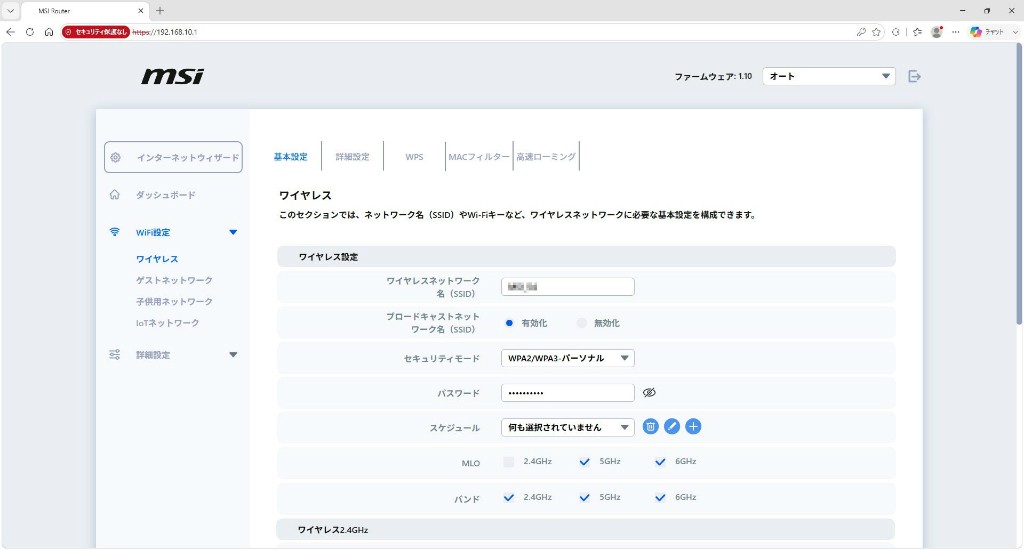Open the インターネットウィザード button
The image size is (1024, 550).
point(173,157)
